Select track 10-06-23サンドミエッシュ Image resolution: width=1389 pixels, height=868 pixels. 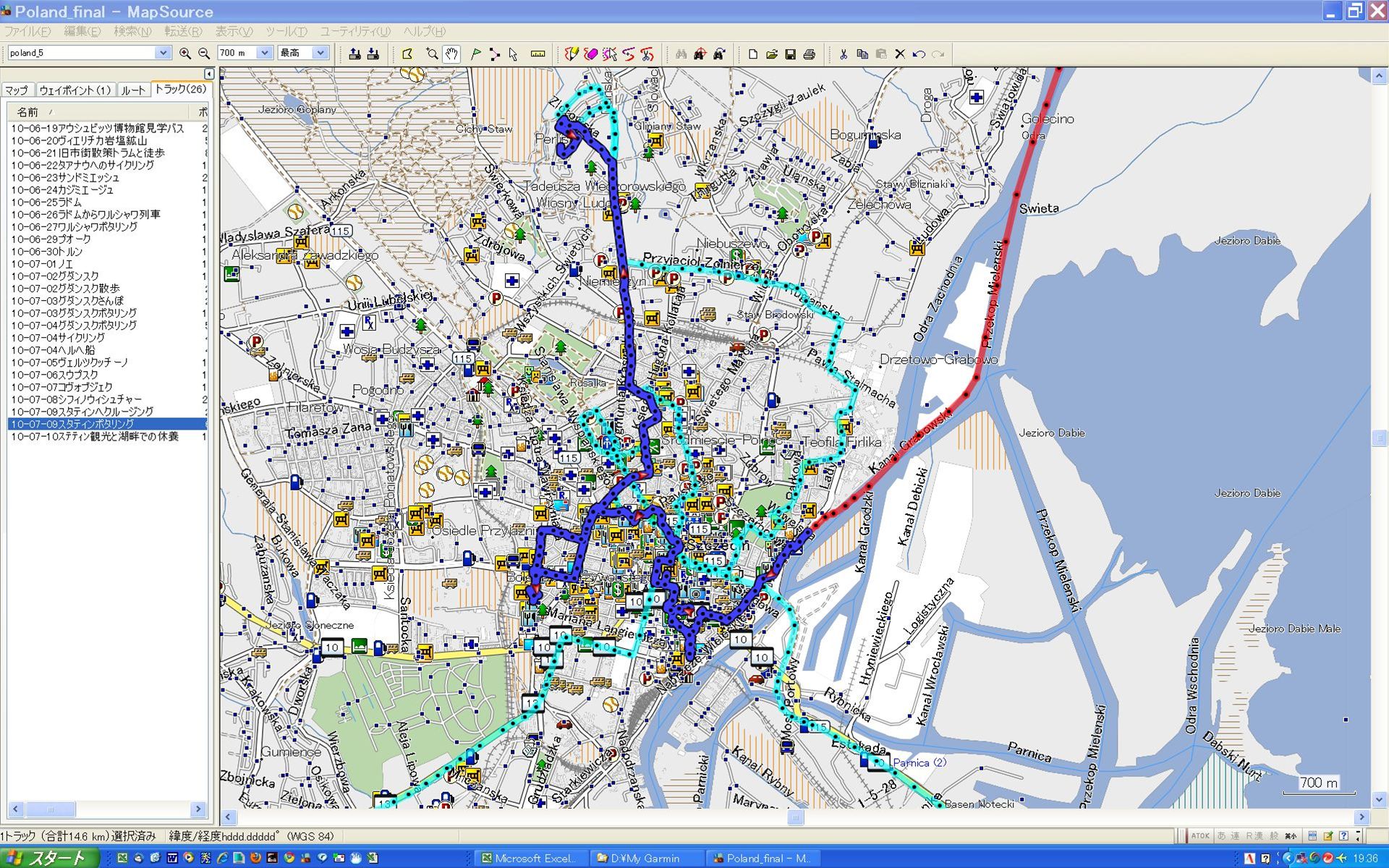[64, 177]
